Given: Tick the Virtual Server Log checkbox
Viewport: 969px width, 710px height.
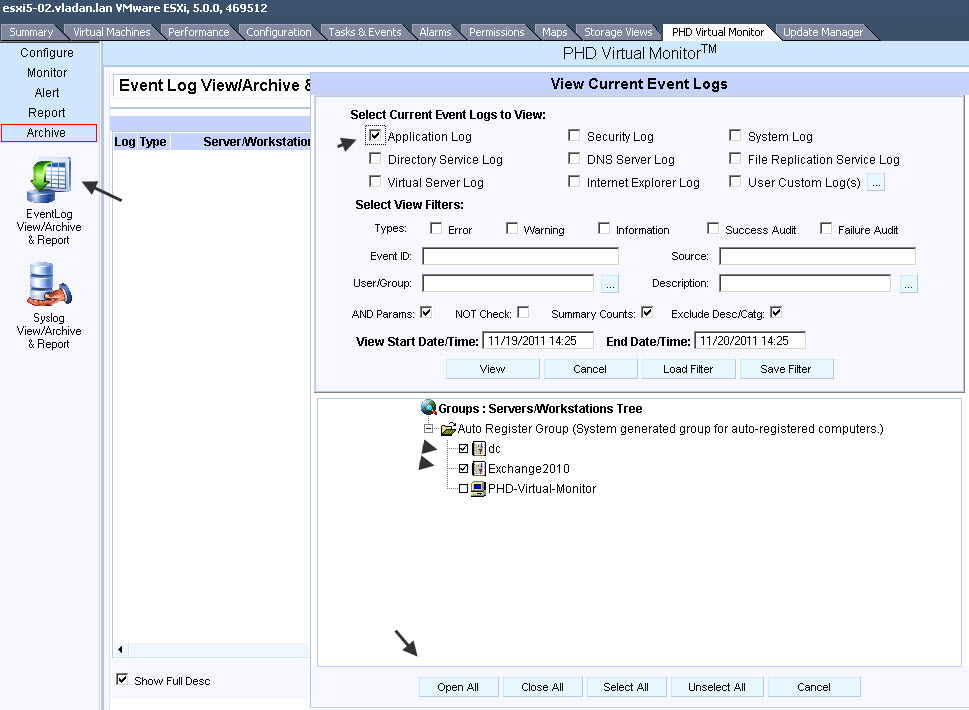Looking at the screenshot, I should [375, 181].
